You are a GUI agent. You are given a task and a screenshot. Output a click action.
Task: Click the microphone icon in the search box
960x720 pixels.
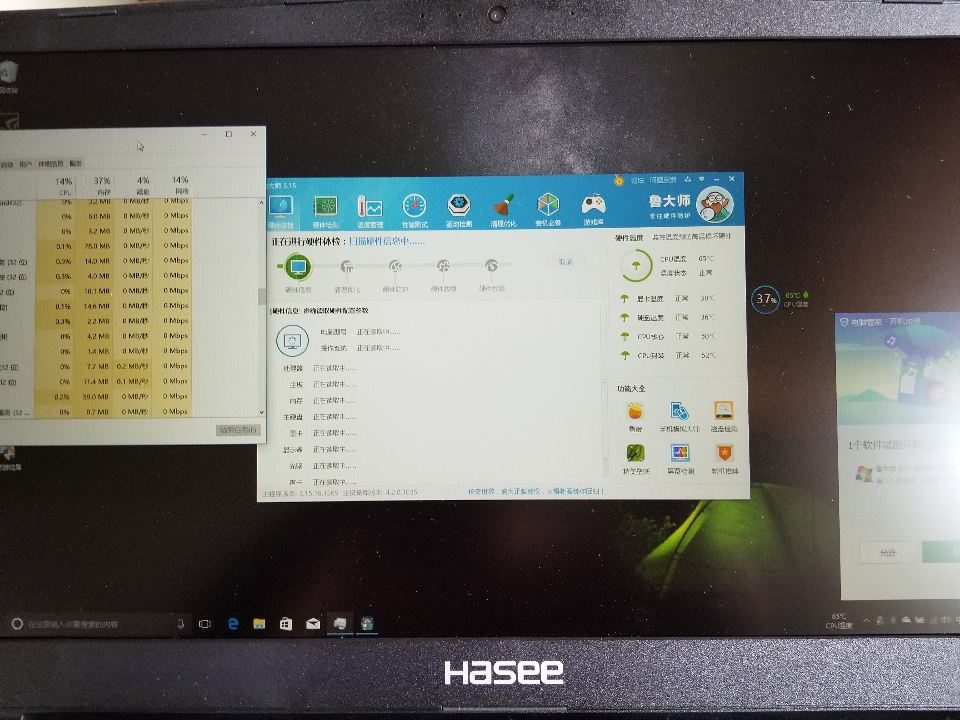(181, 624)
